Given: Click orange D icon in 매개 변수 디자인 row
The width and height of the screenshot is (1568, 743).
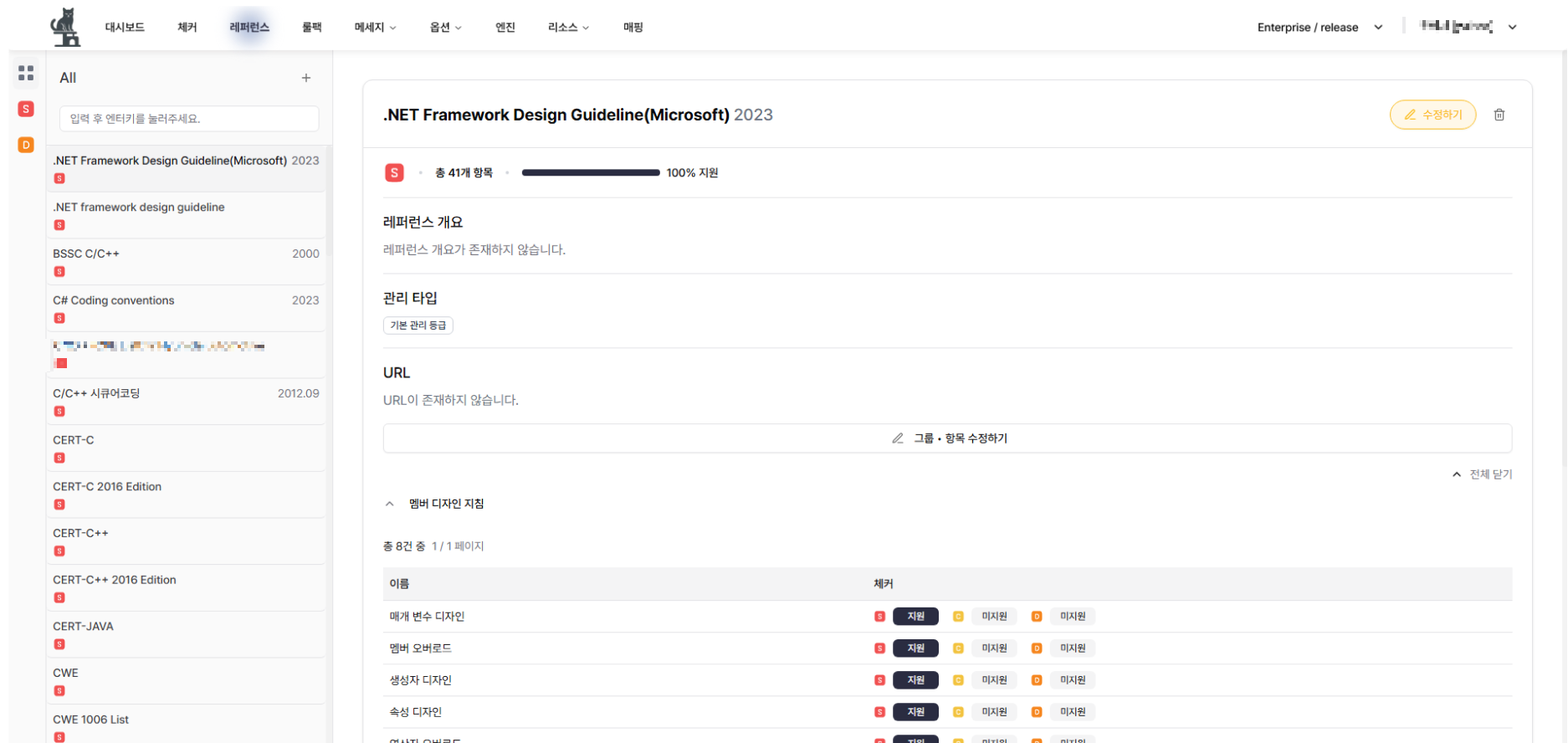Looking at the screenshot, I should [x=1037, y=617].
